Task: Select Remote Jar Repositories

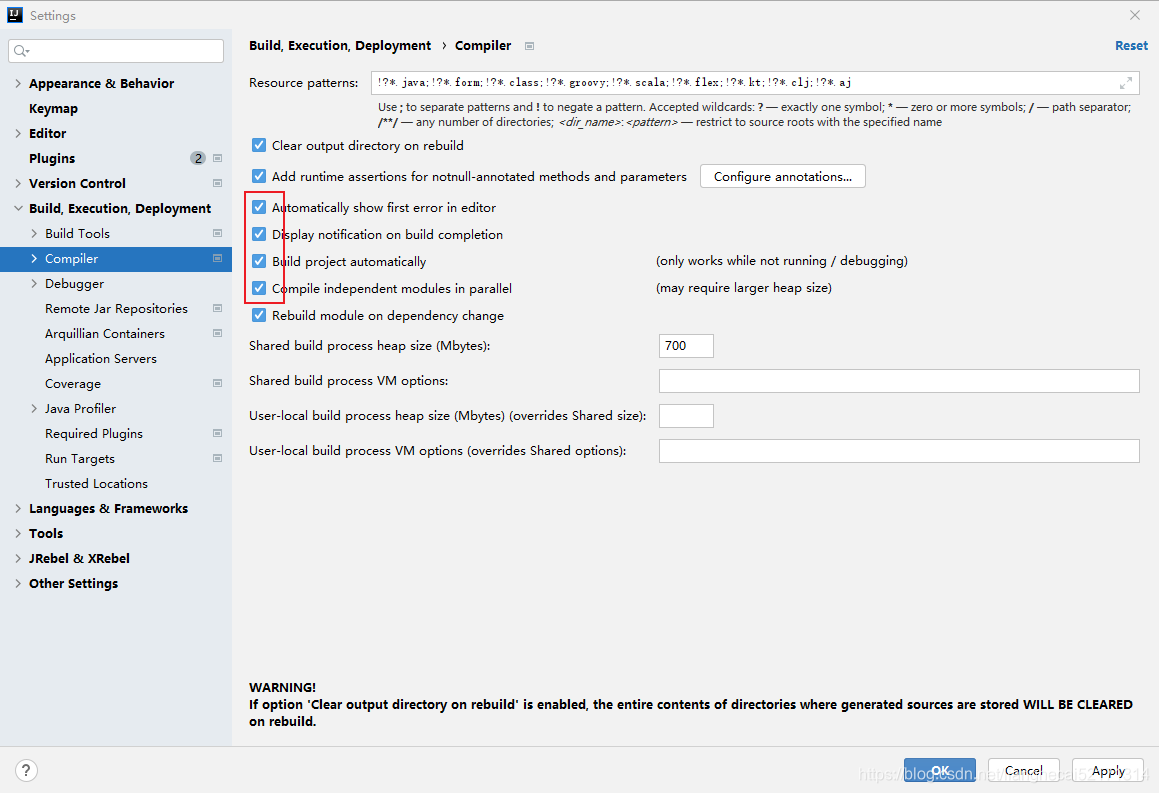Action: coord(116,308)
